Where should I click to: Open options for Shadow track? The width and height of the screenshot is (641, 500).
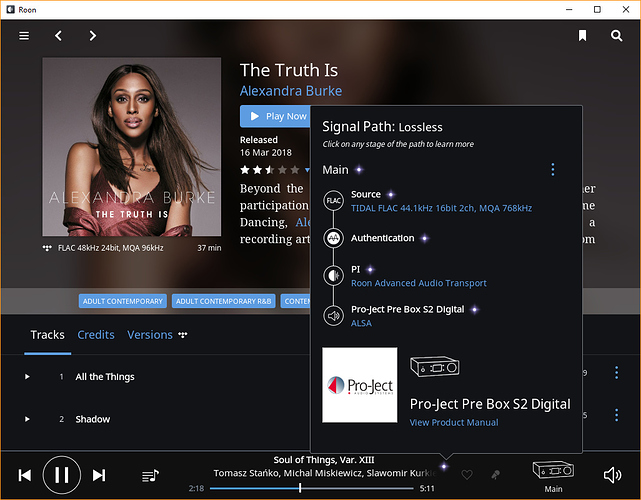[616, 415]
